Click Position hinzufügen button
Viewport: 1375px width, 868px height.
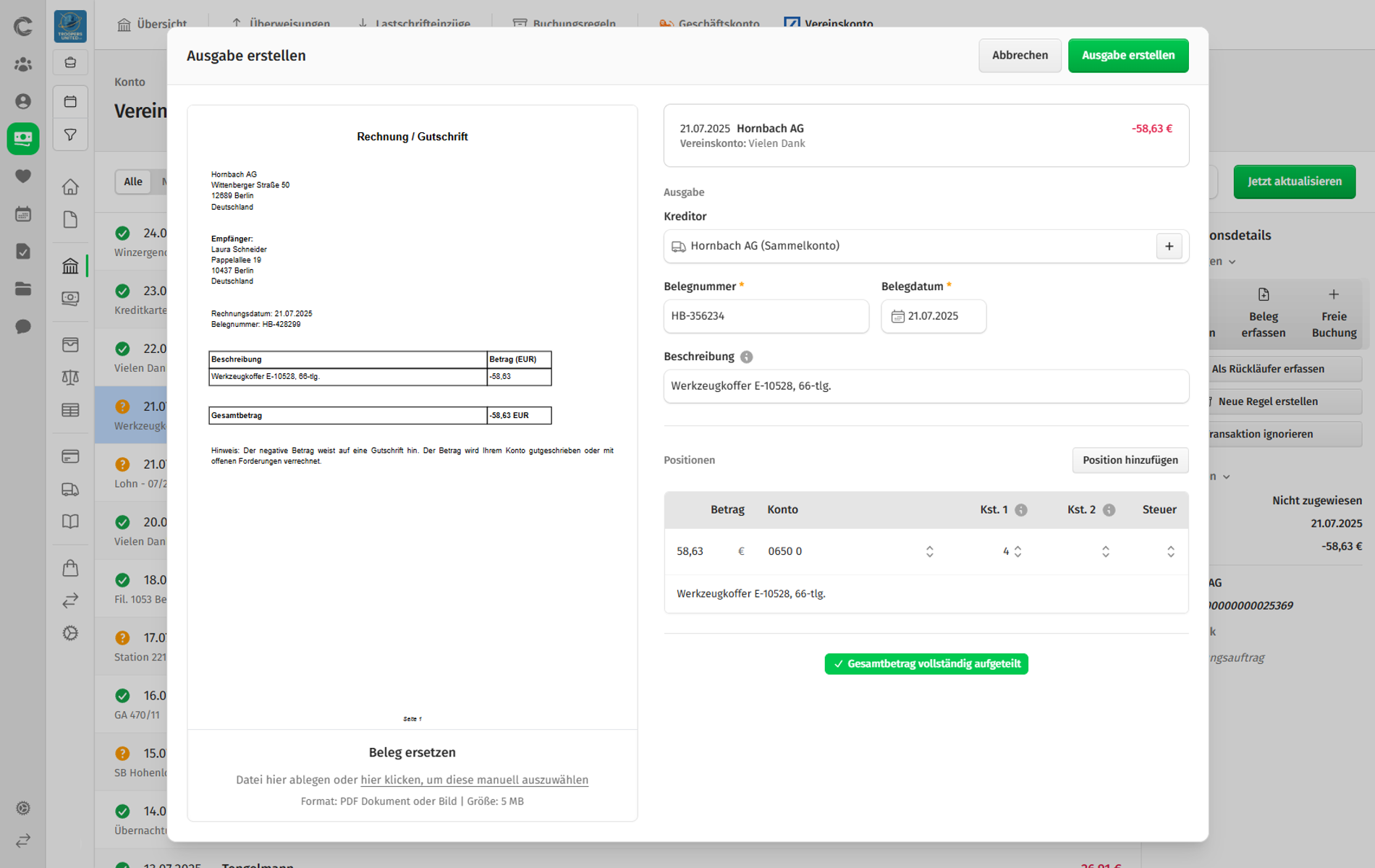(x=1130, y=460)
